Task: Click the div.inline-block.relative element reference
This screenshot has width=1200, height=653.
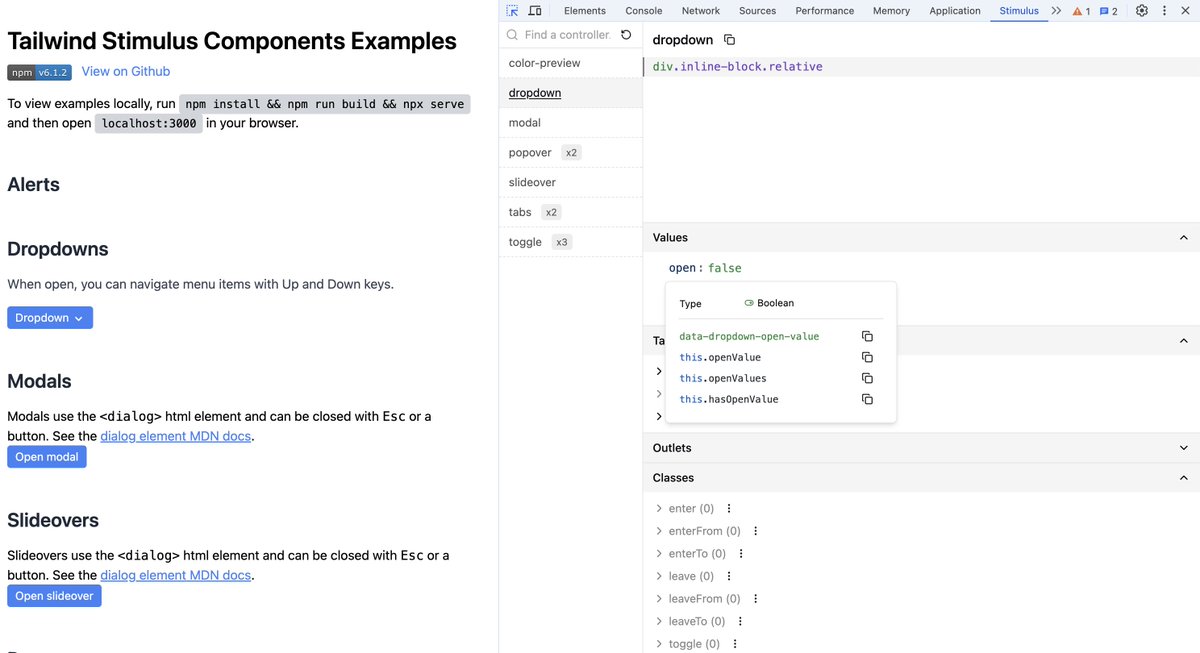Action: click(737, 67)
